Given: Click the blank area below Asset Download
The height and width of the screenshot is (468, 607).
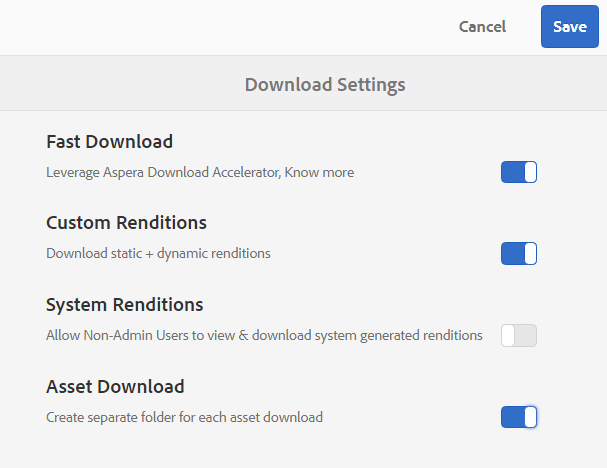Looking at the screenshot, I should (x=300, y=450).
